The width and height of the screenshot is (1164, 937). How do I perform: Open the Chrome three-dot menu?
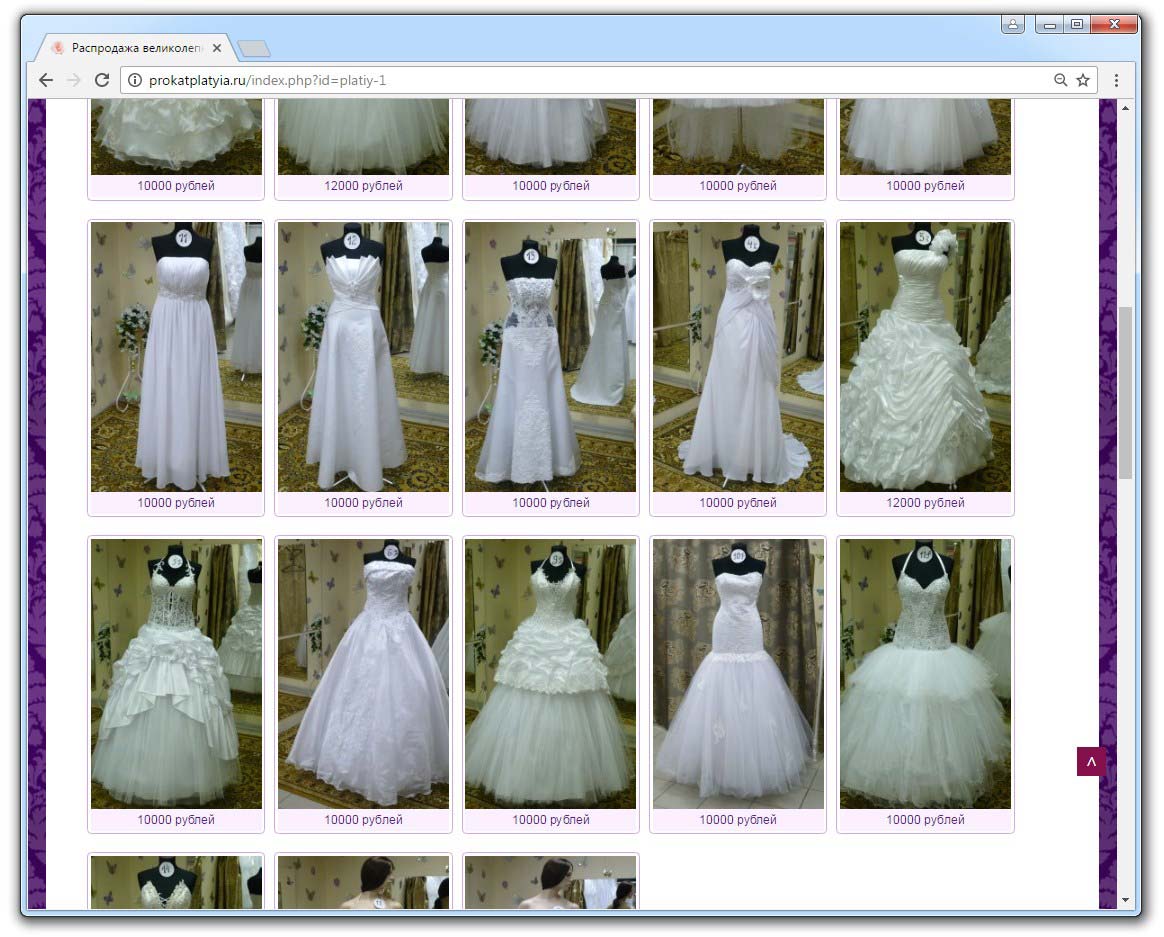[x=1116, y=80]
